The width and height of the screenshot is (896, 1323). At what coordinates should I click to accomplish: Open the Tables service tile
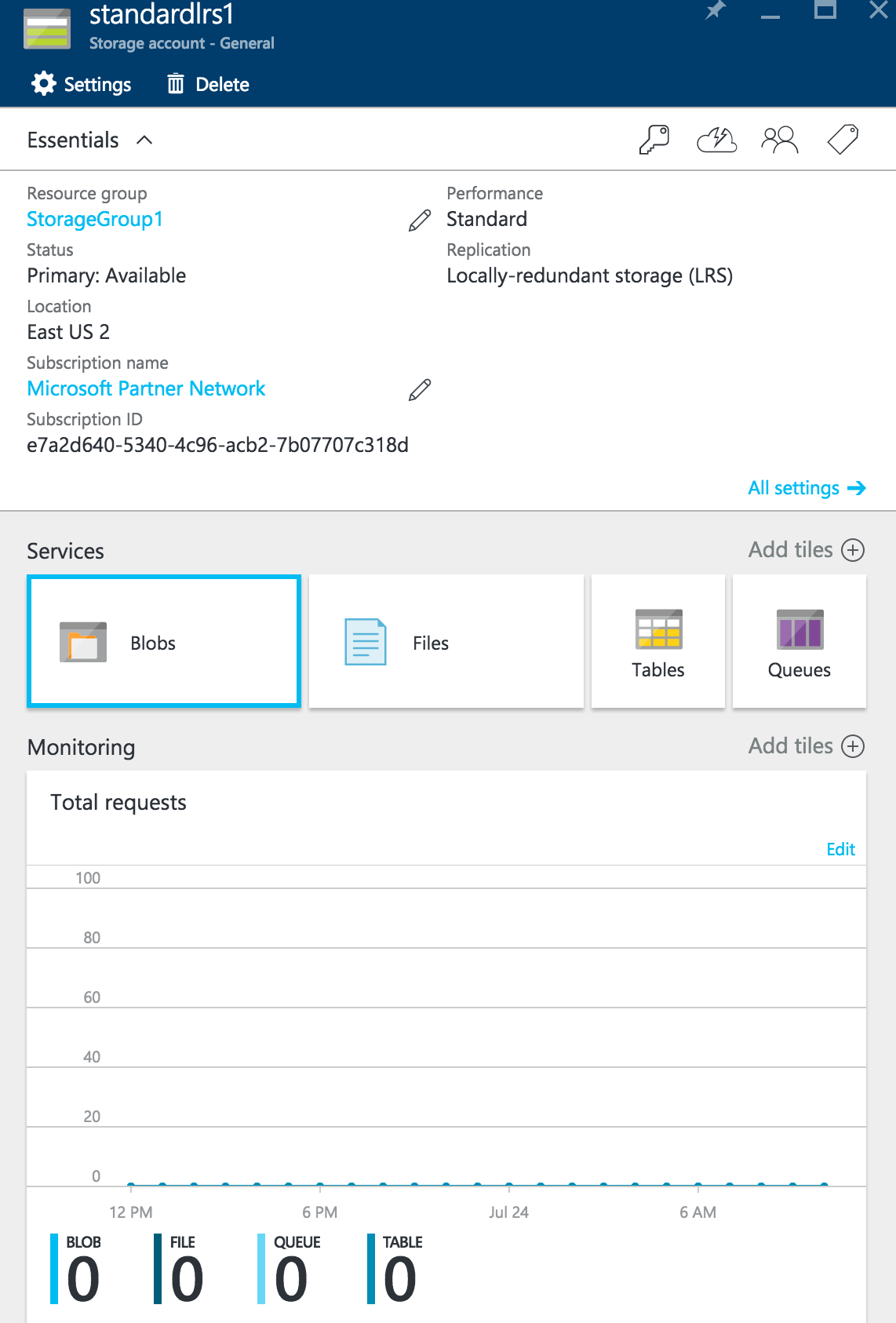click(x=657, y=642)
